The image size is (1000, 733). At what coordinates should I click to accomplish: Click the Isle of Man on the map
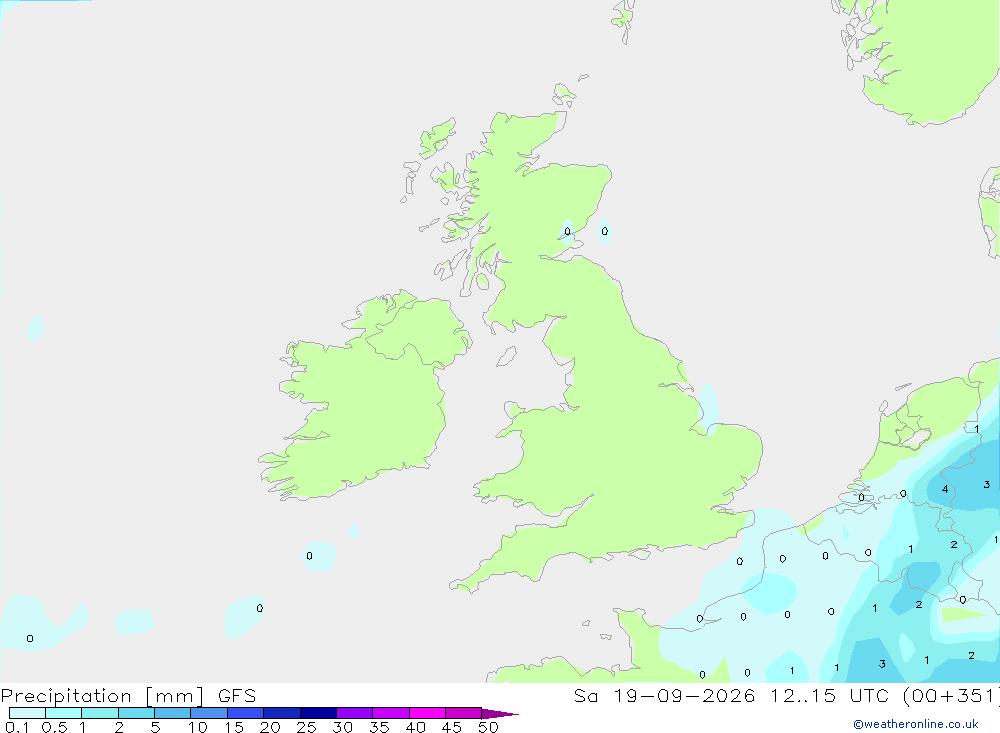506,356
